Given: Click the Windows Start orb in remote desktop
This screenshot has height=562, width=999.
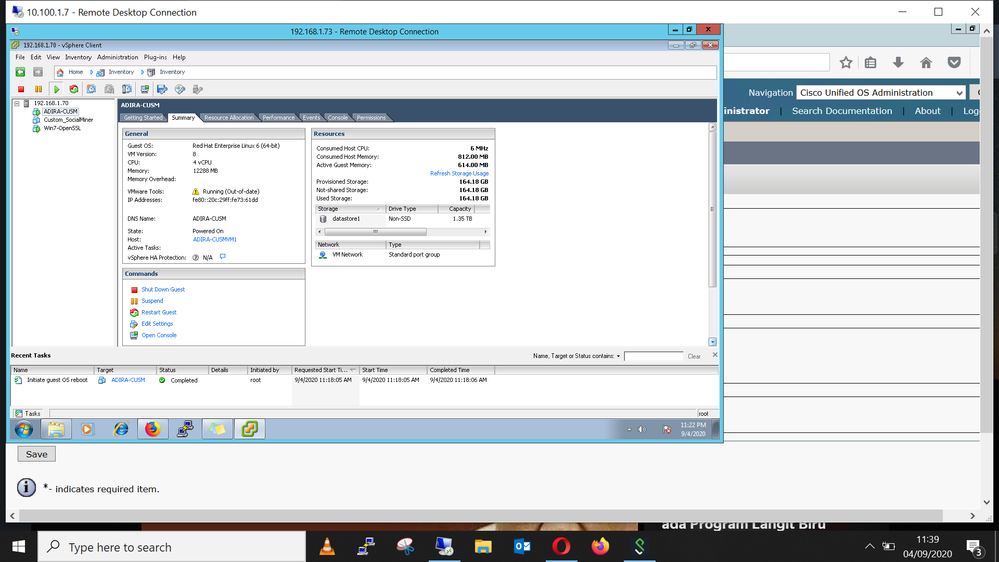Looking at the screenshot, I should click(x=24, y=429).
